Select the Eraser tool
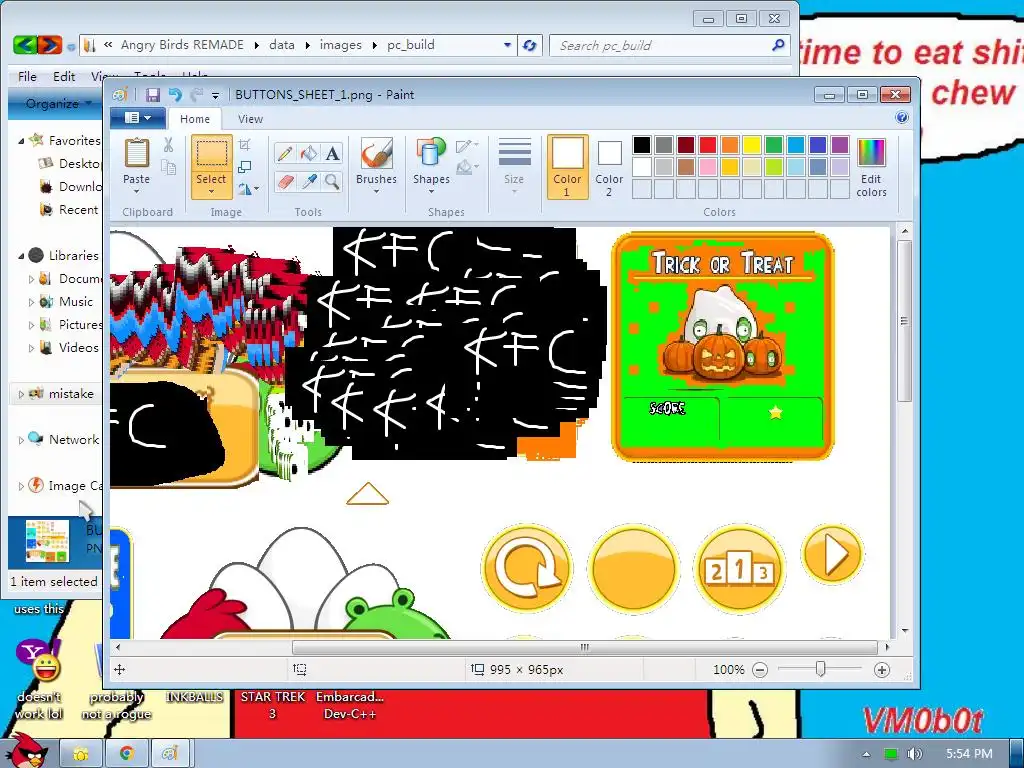This screenshot has width=1024, height=768. [x=285, y=181]
